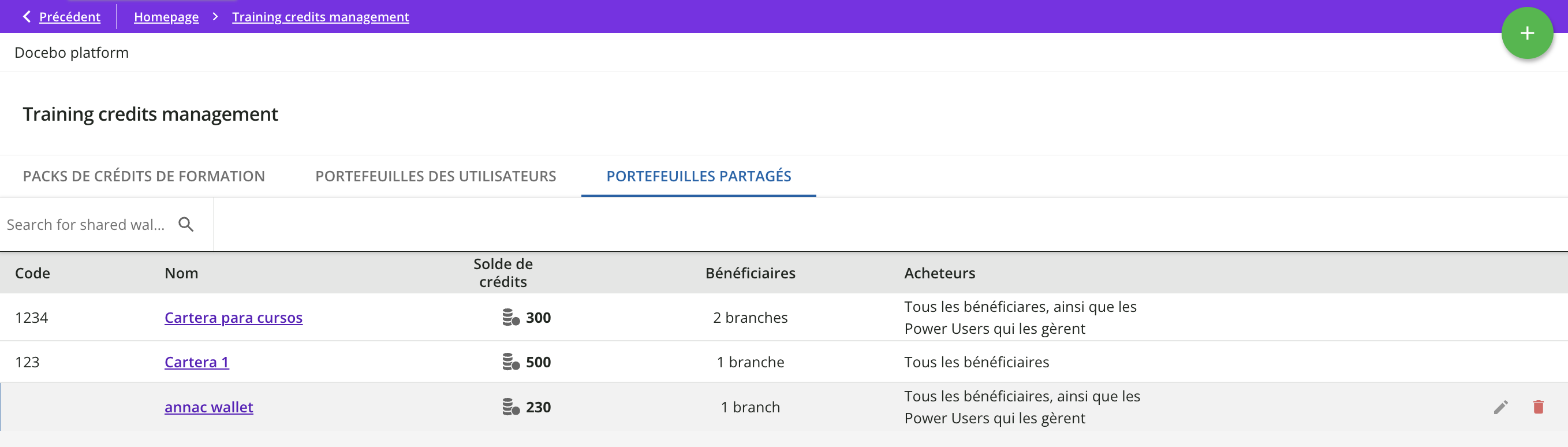Open the Cartera 1 wallet

(197, 362)
